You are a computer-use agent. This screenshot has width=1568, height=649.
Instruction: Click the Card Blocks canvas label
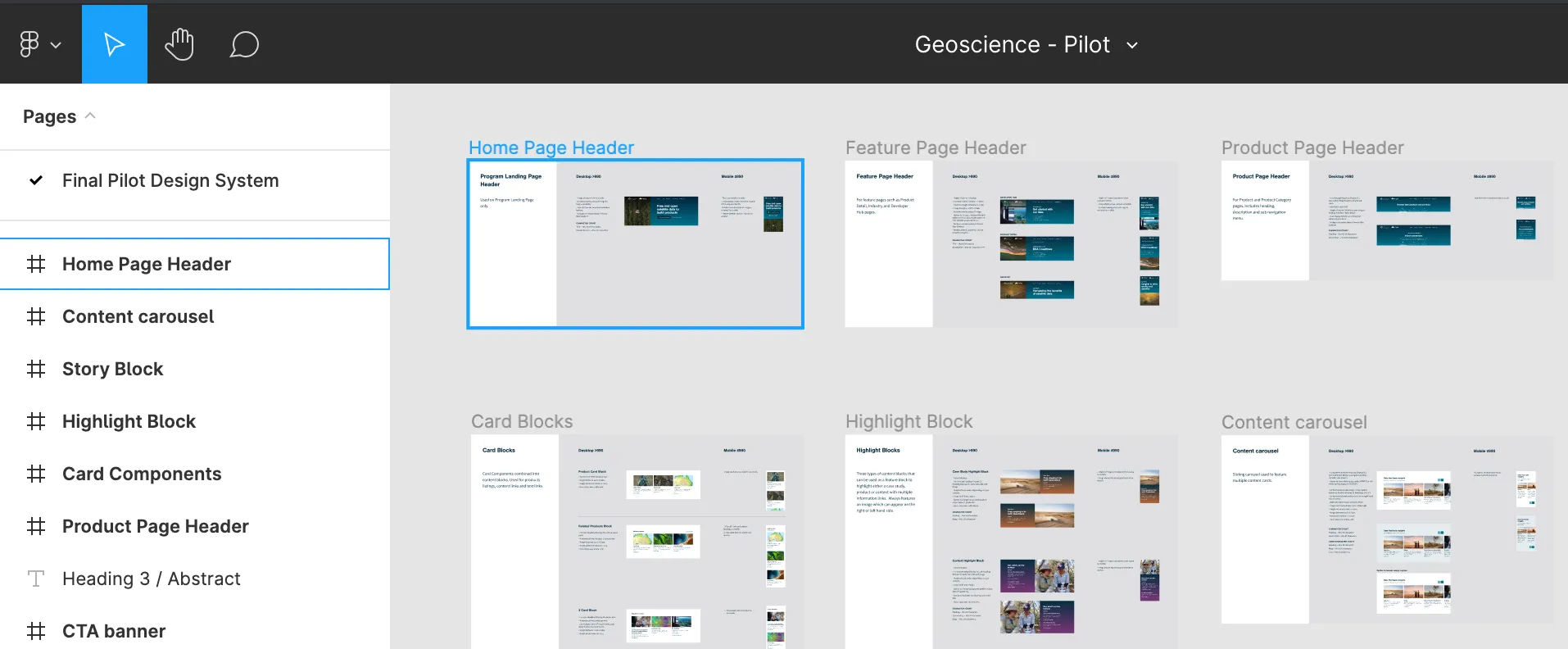[522, 421]
